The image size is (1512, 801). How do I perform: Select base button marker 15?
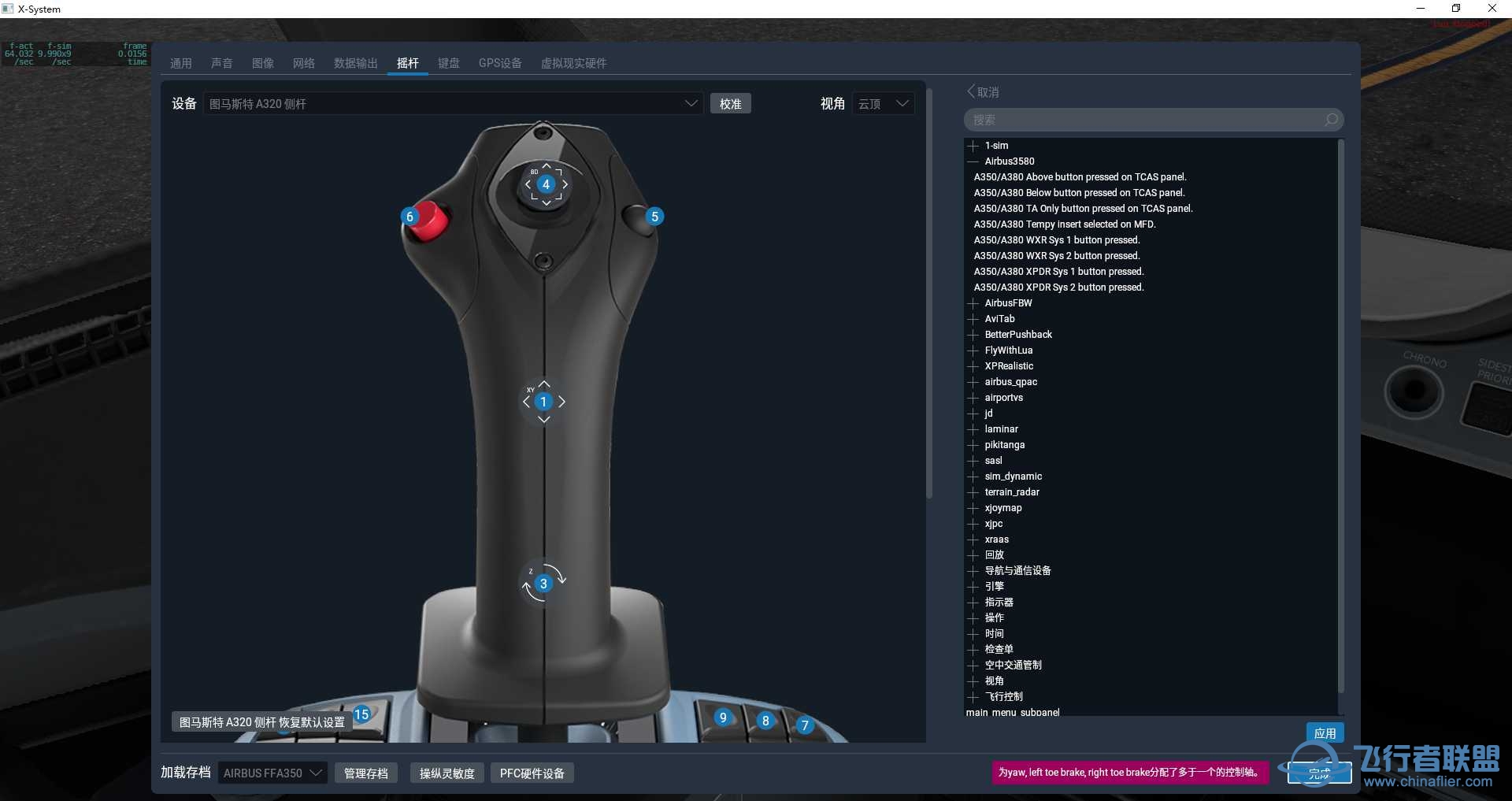click(361, 714)
